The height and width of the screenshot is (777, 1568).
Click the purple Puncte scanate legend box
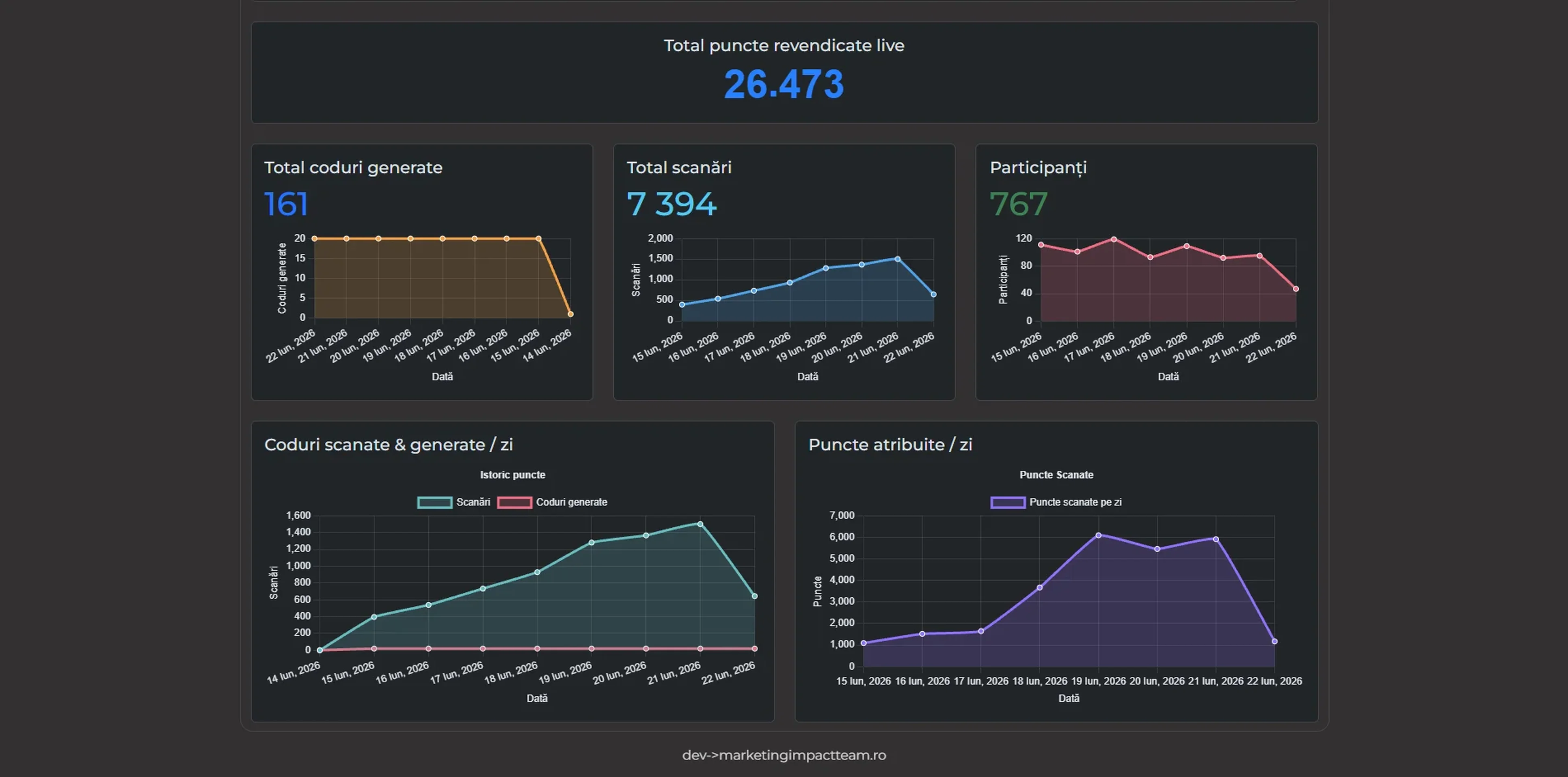[1008, 502]
